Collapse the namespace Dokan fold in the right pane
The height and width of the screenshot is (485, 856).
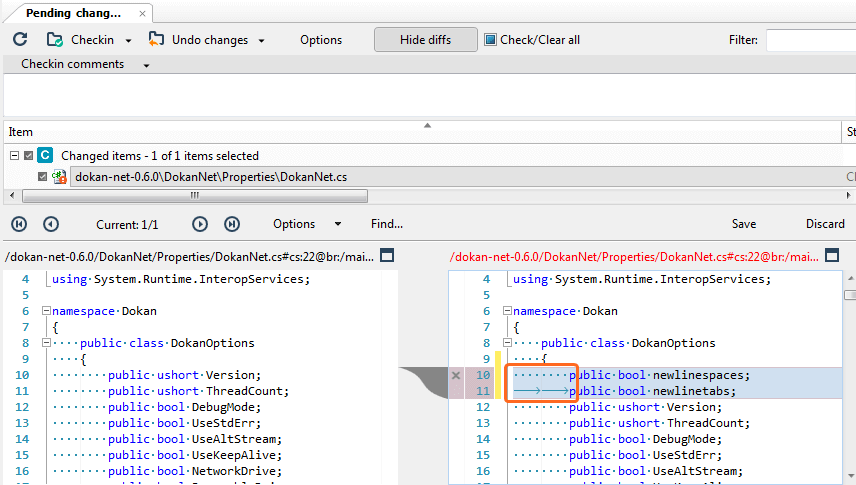[x=507, y=311]
